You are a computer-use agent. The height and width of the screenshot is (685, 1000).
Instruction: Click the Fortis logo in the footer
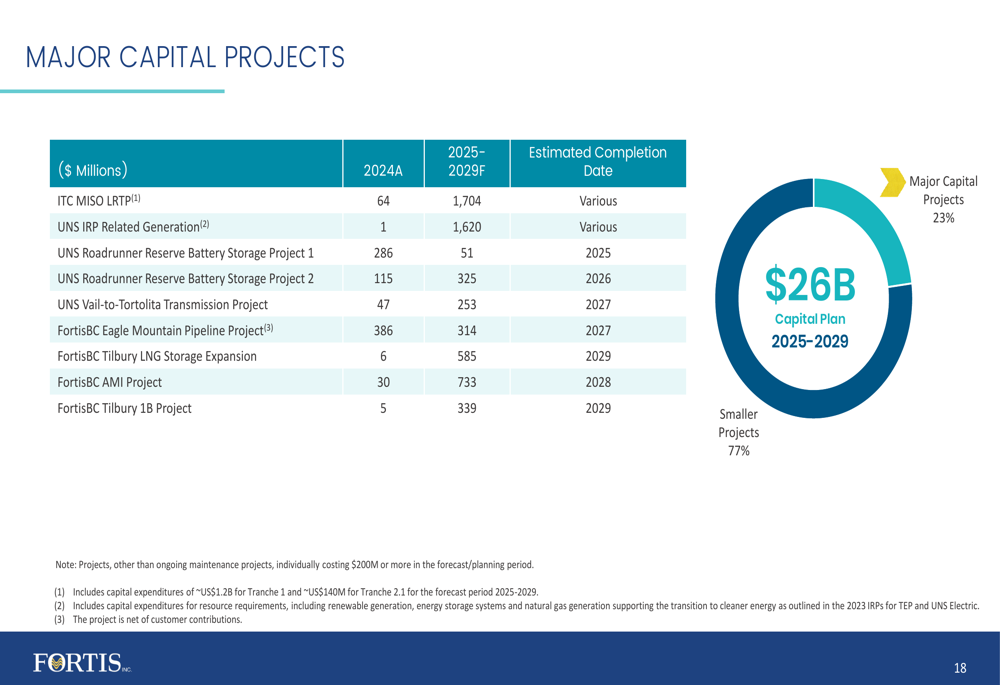pyautogui.click(x=82, y=663)
